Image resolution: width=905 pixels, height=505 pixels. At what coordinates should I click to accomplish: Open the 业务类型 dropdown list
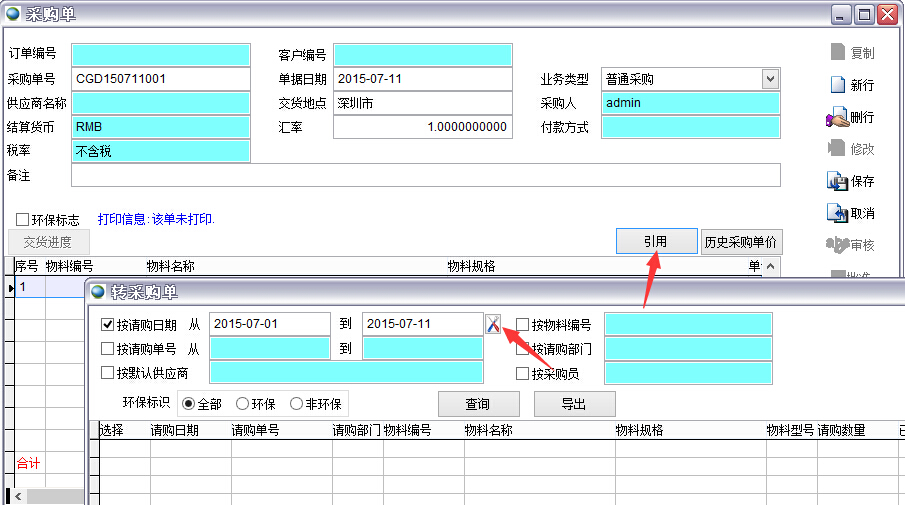pyautogui.click(x=769, y=79)
